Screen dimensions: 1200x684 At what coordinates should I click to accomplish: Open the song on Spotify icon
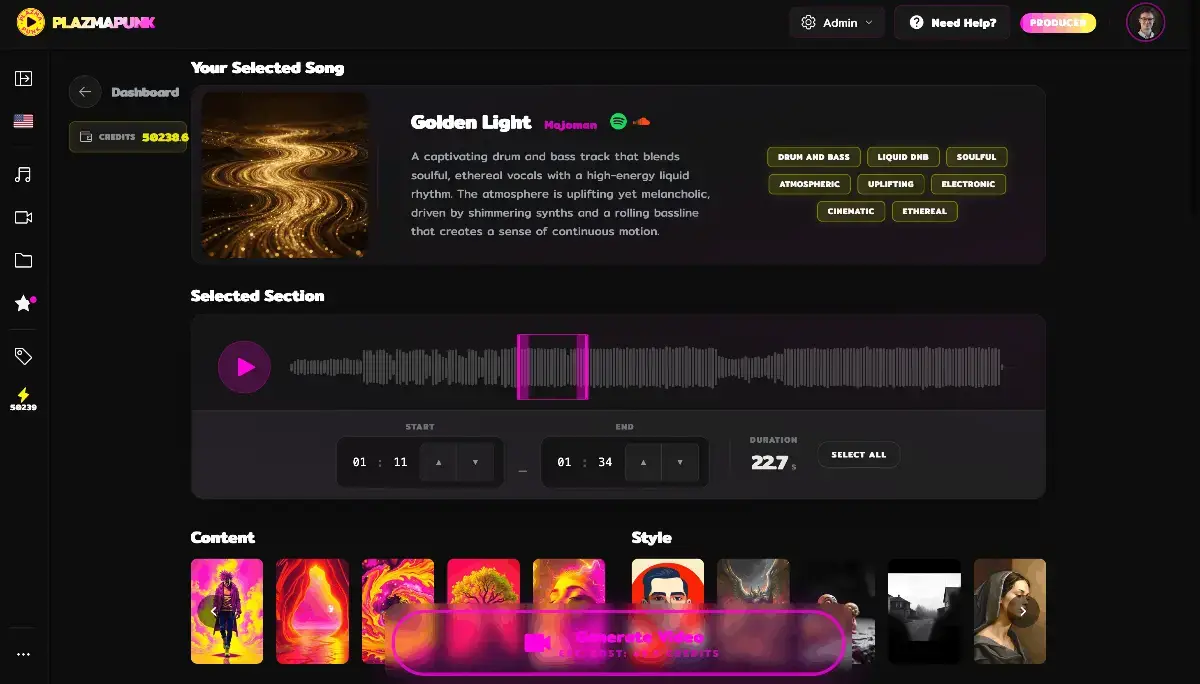618,122
